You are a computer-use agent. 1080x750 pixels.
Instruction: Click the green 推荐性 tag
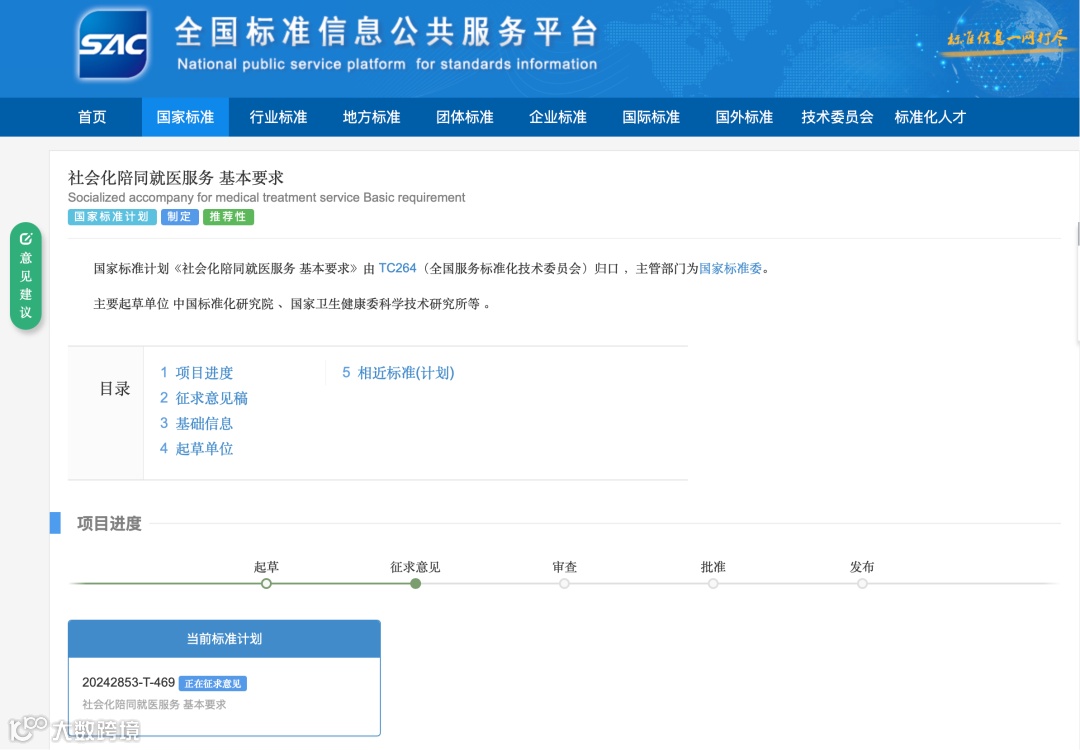[228, 217]
